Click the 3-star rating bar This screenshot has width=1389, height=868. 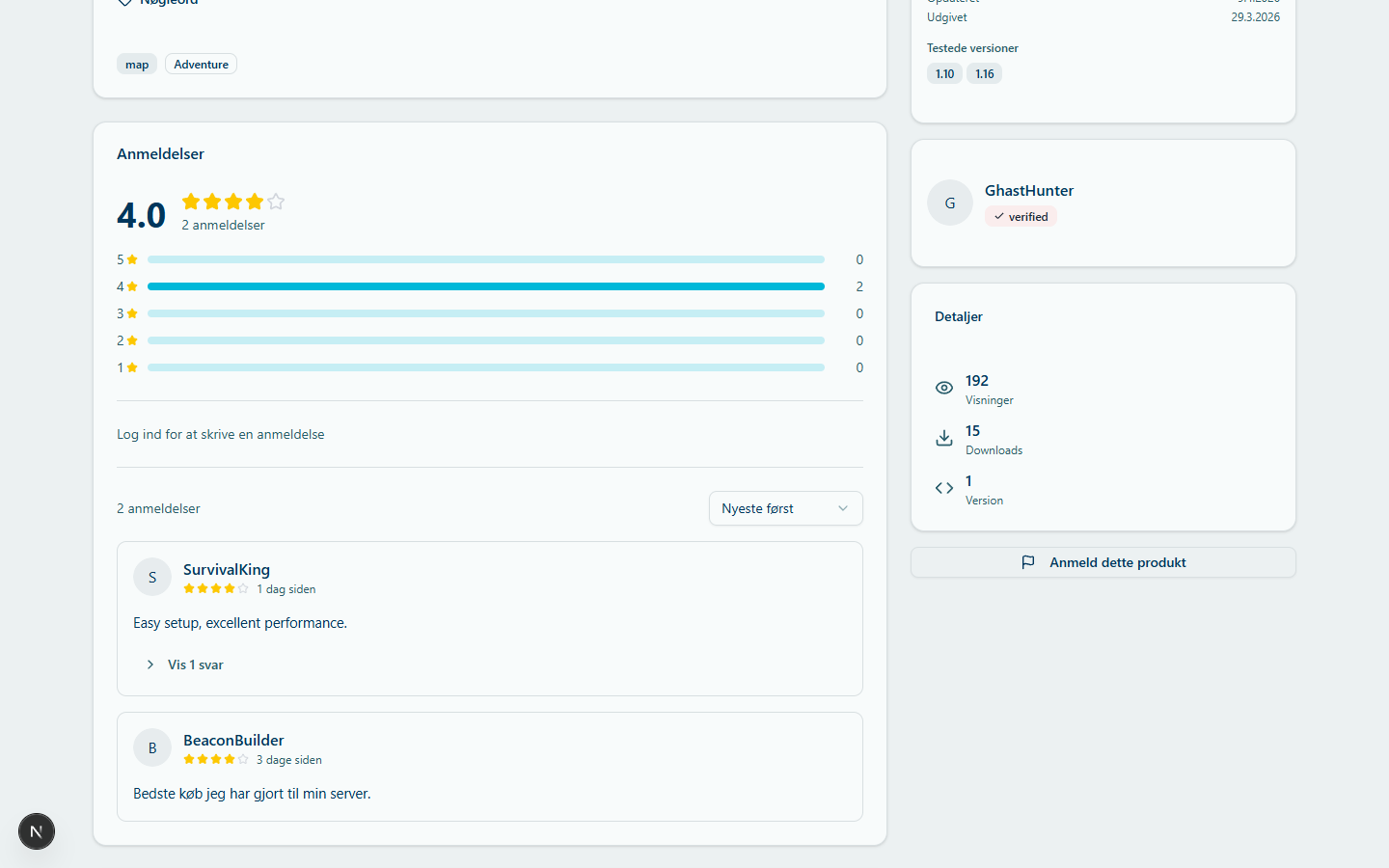(x=486, y=313)
